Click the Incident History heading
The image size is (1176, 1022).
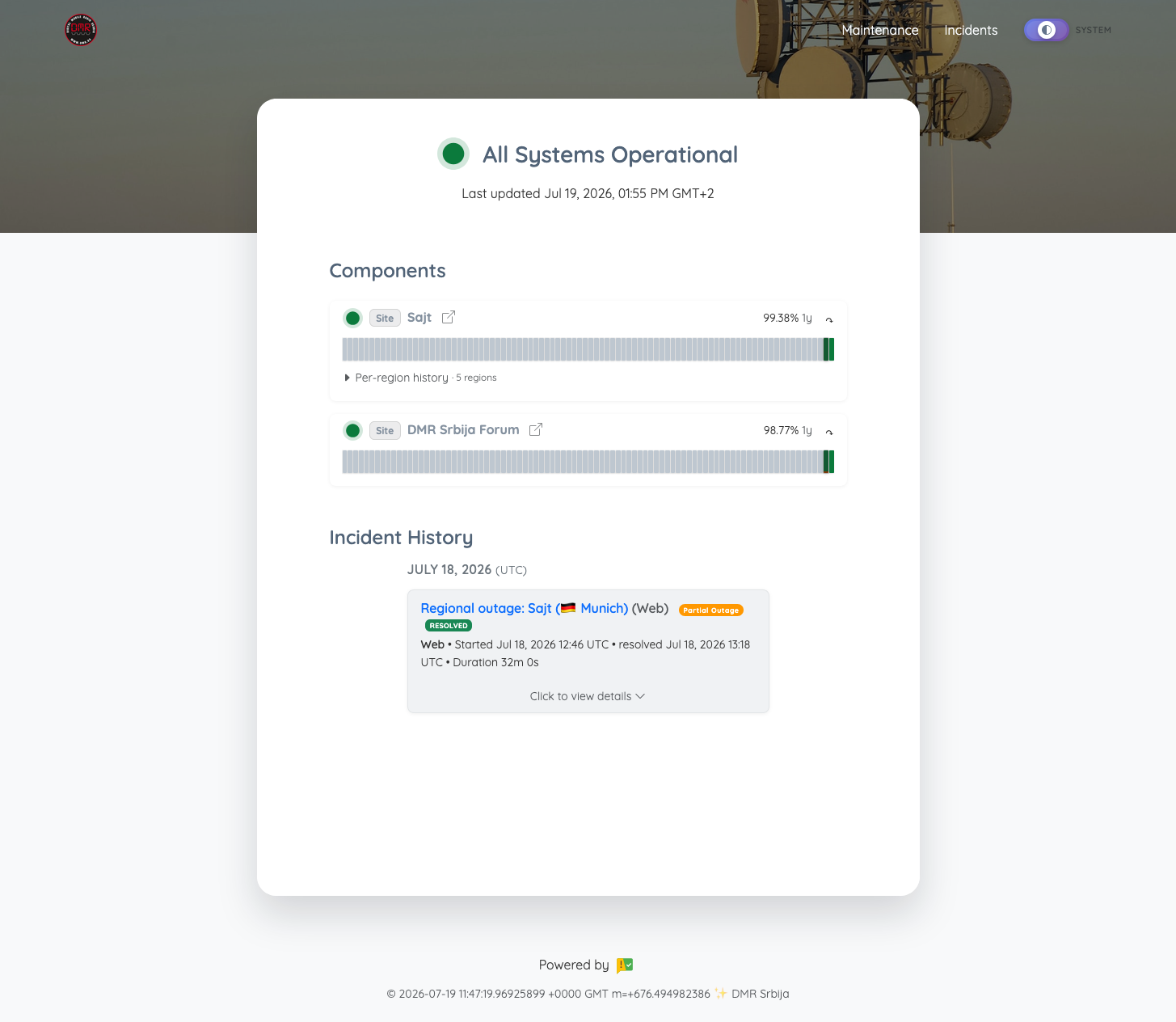click(x=401, y=538)
